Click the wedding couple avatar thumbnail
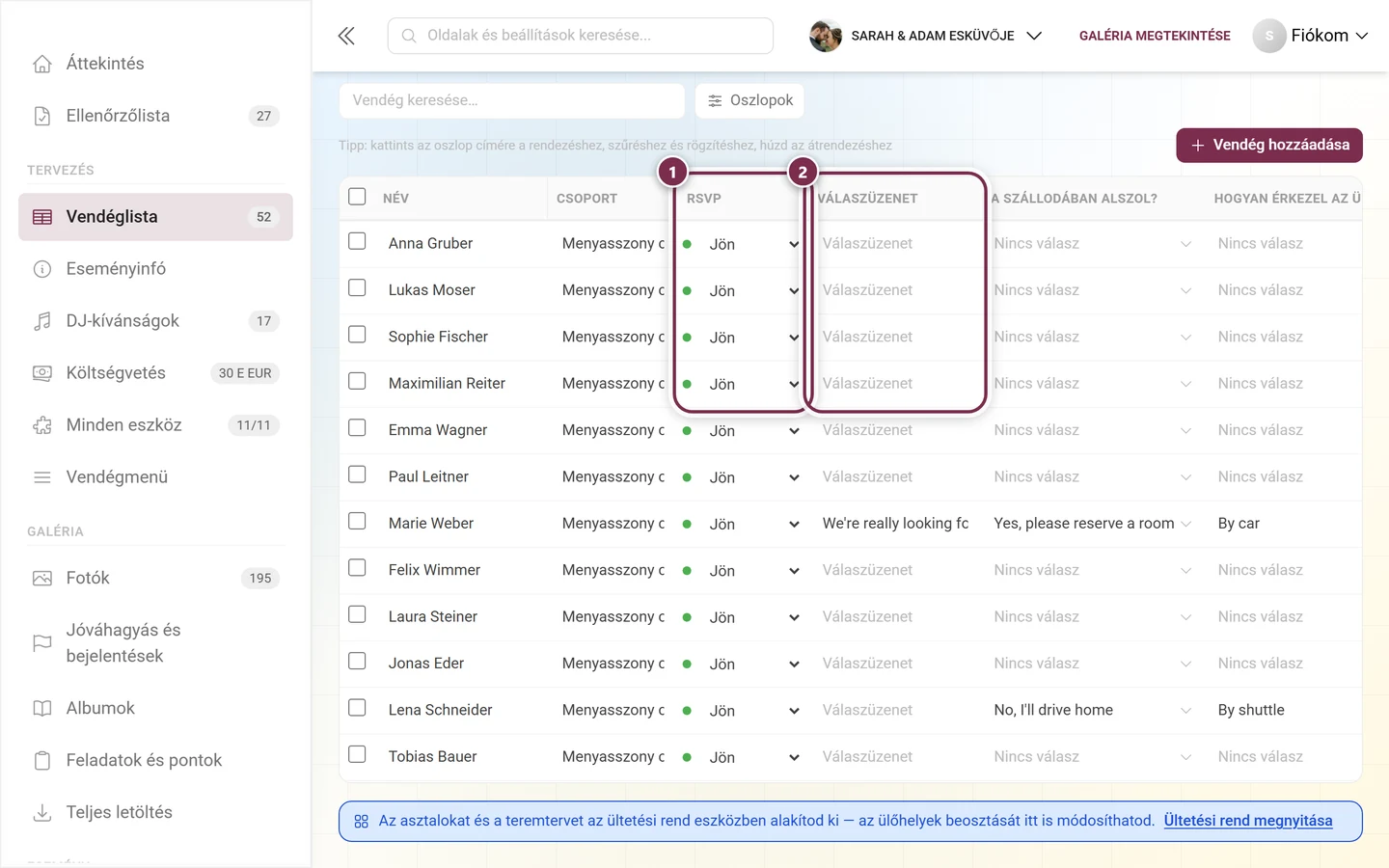This screenshot has width=1389, height=868. pos(826,36)
